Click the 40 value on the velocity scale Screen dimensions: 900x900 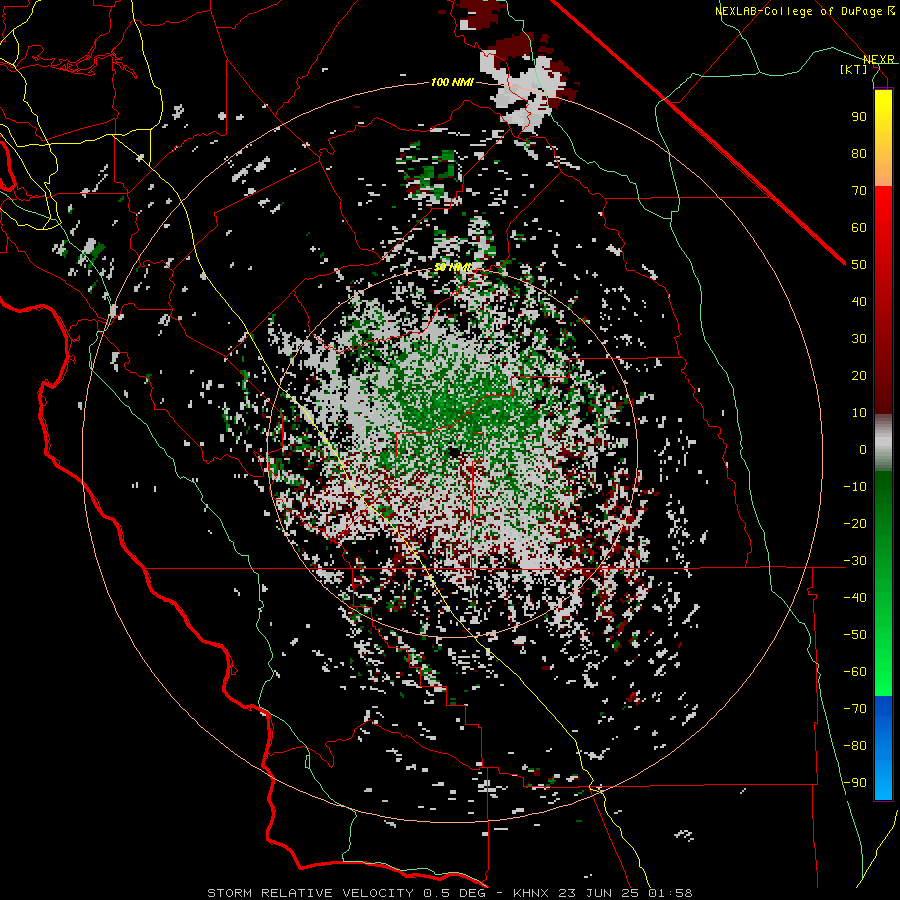[x=859, y=302]
